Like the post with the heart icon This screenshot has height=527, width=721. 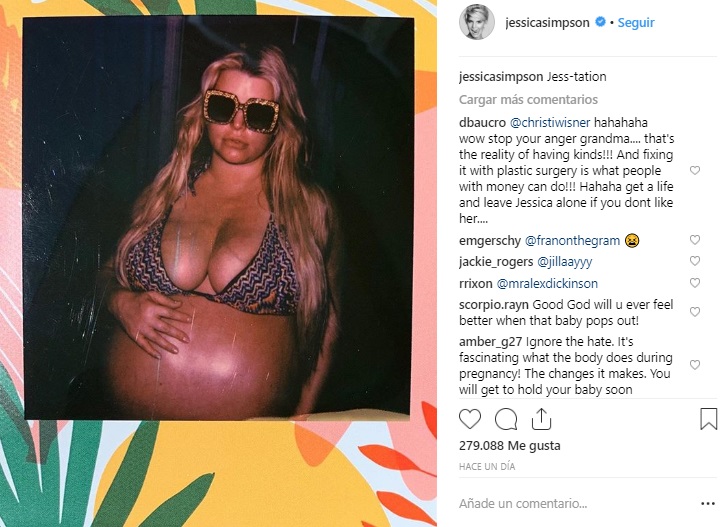[470, 419]
